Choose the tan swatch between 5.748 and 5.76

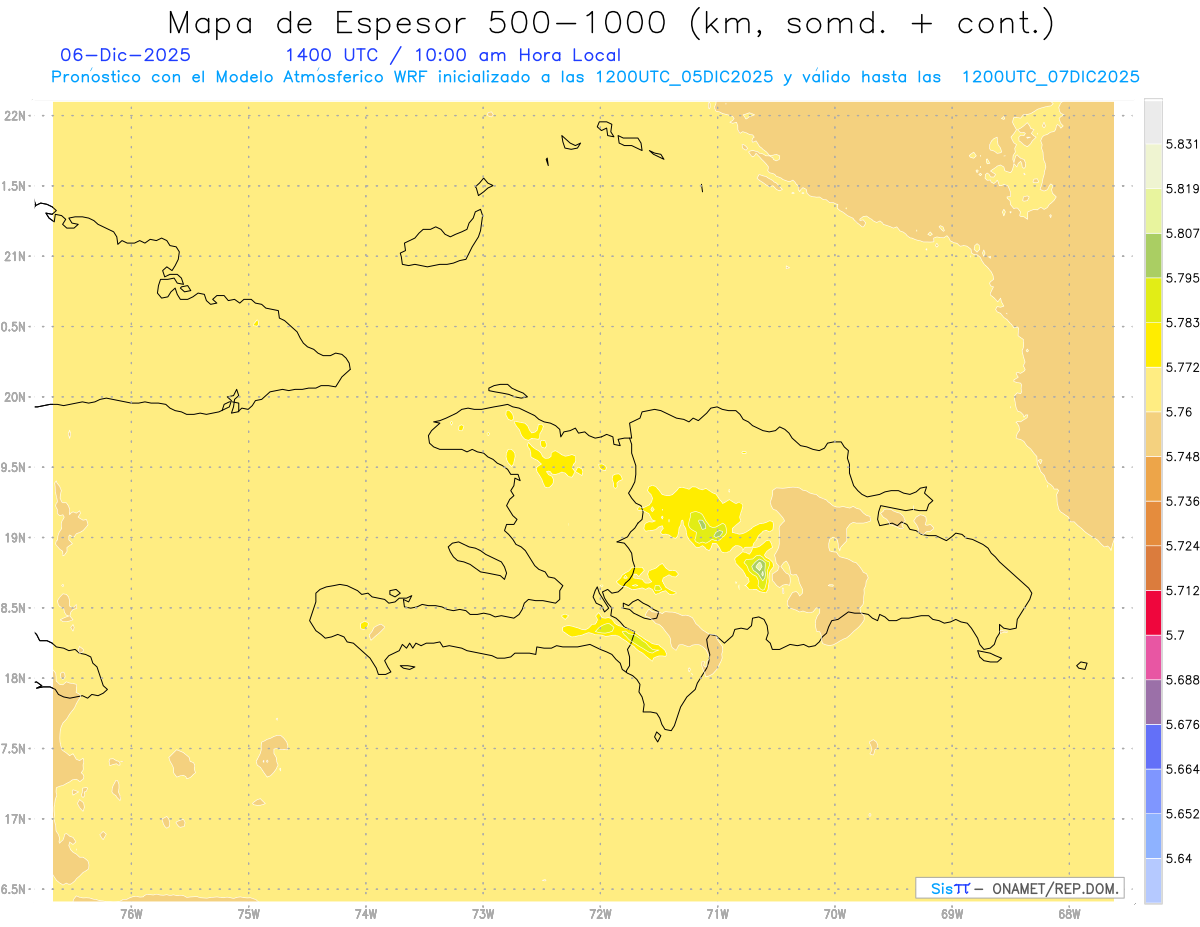coord(1153,434)
